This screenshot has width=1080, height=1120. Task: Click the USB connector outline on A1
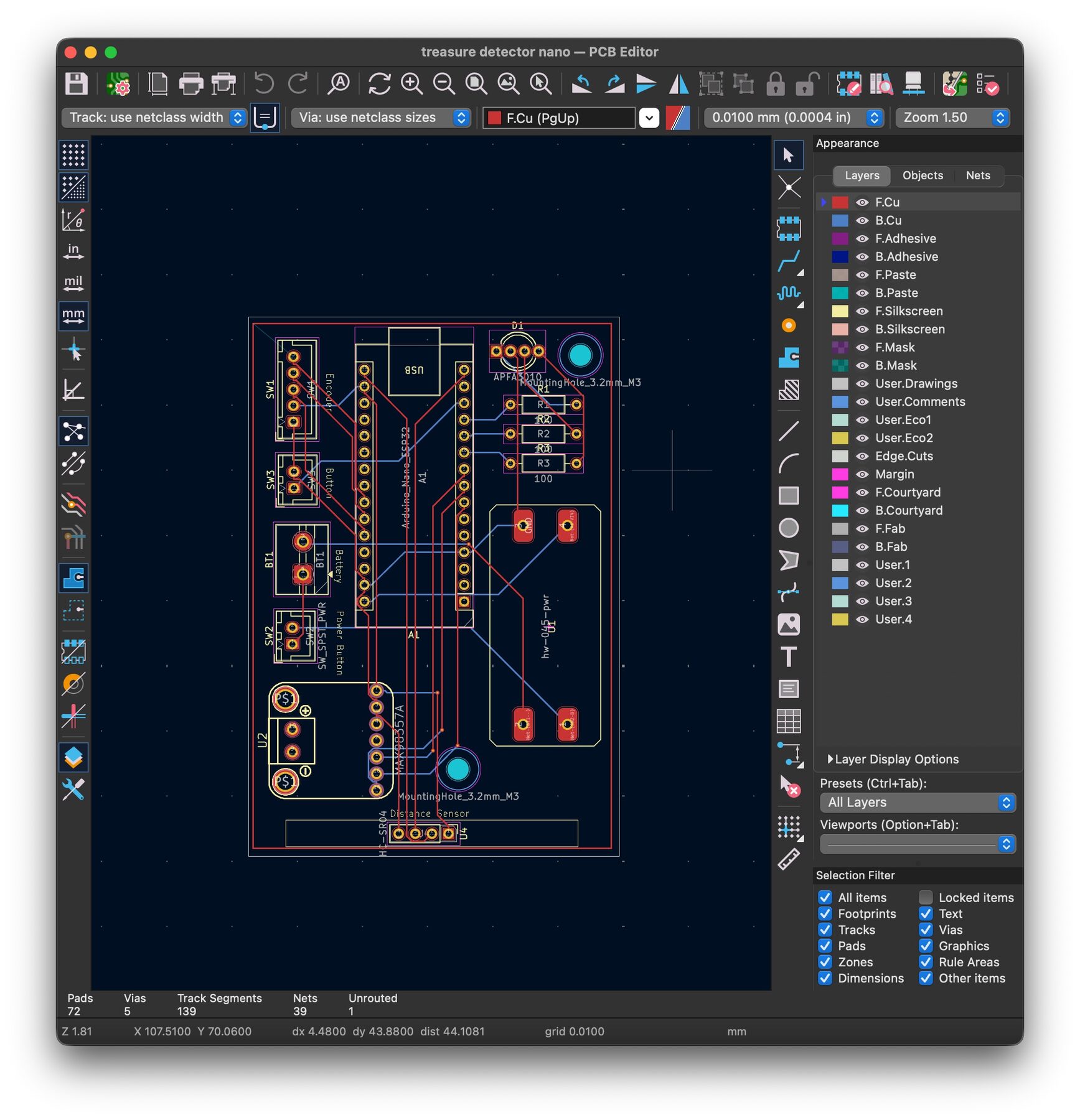pyautogui.click(x=414, y=362)
